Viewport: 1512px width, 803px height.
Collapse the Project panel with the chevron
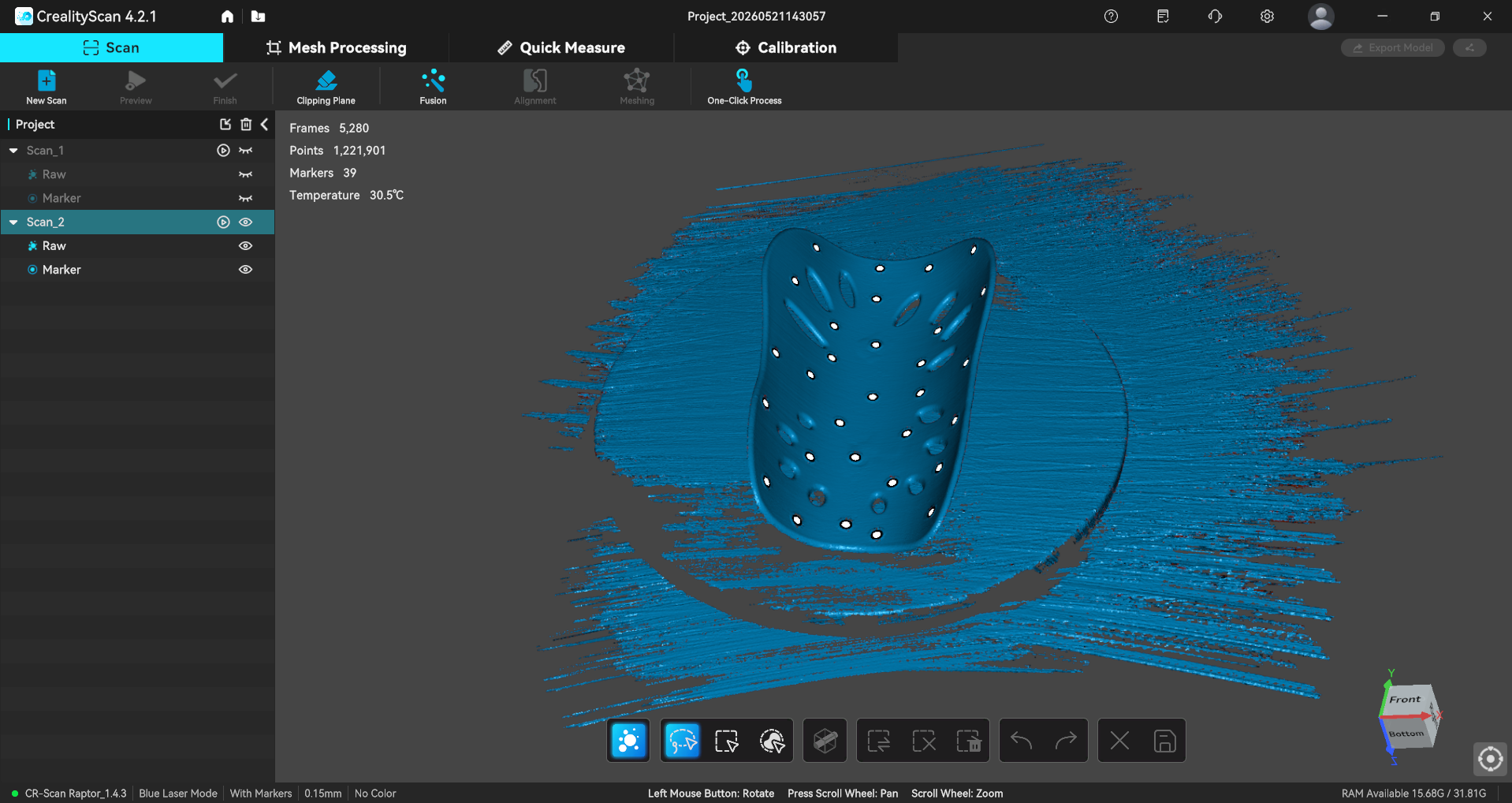(264, 124)
